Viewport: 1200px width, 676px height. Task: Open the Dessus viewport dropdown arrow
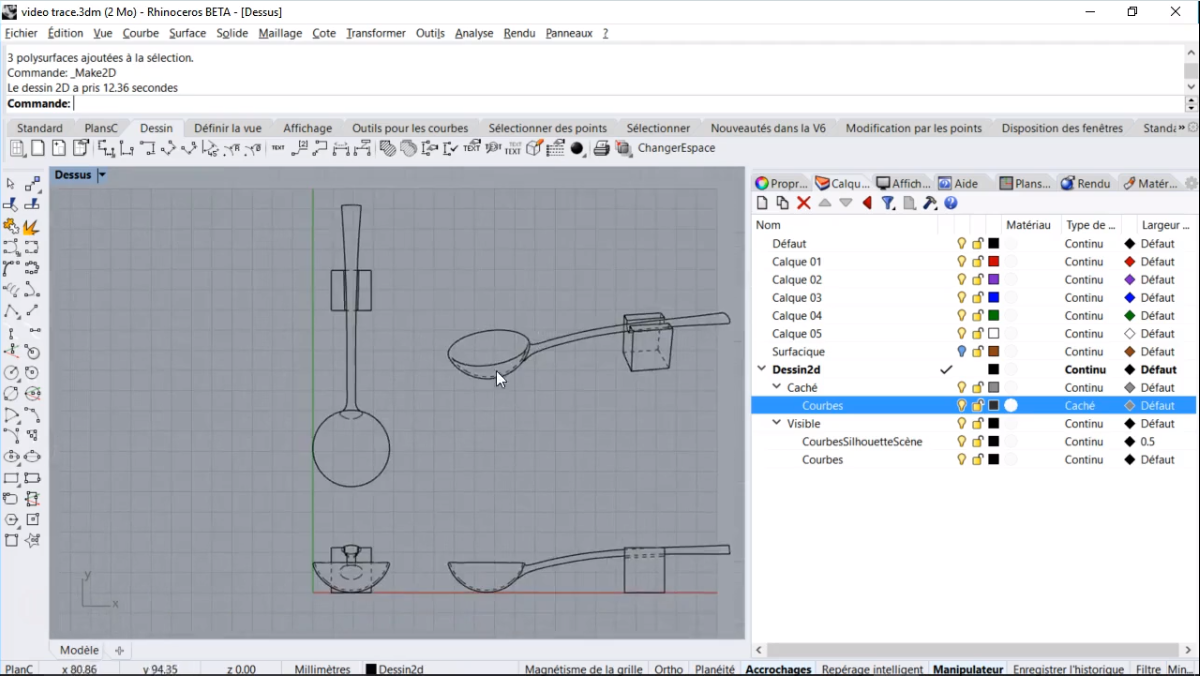pyautogui.click(x=102, y=175)
